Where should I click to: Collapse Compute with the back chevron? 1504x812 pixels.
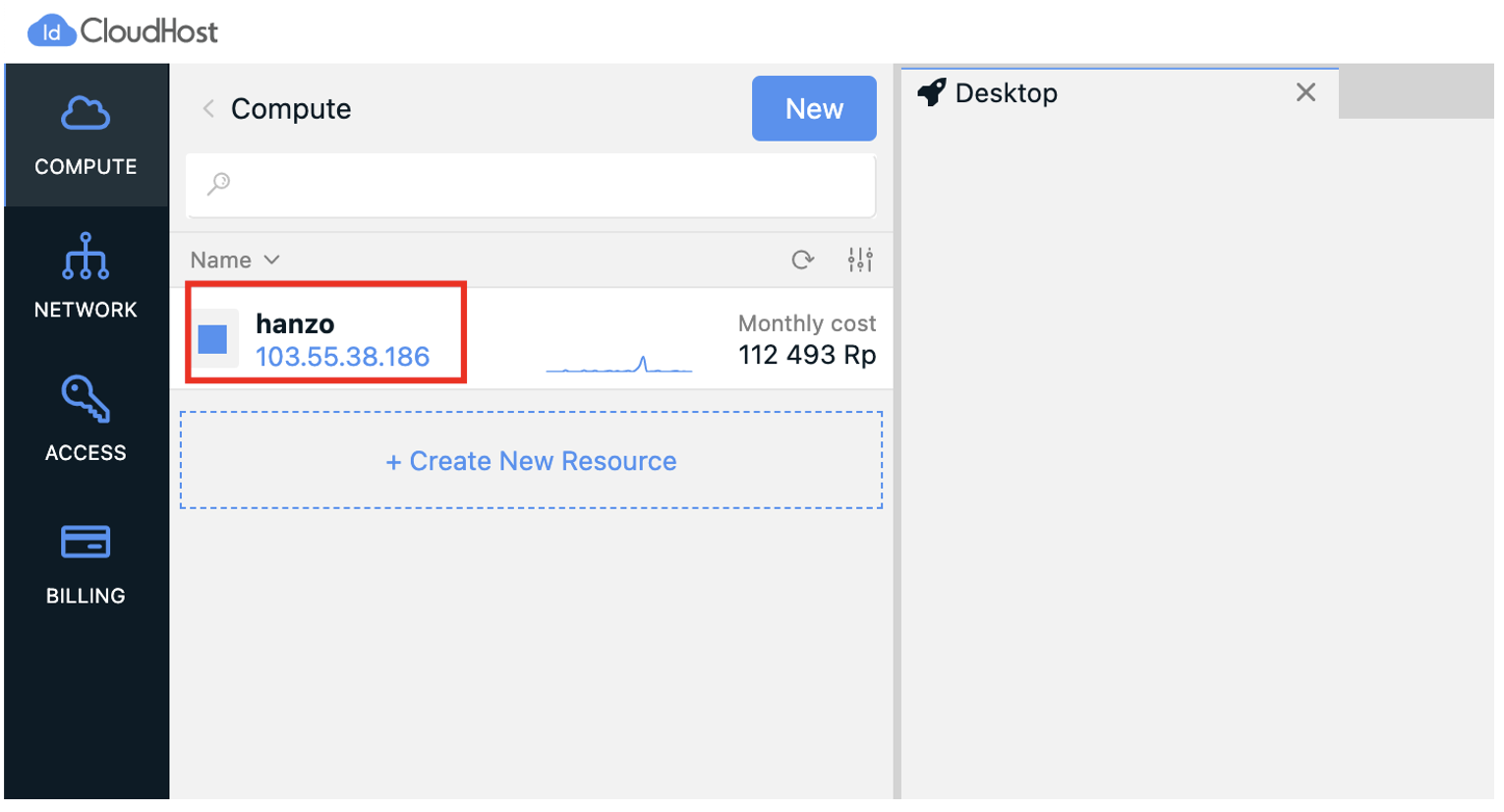208,109
